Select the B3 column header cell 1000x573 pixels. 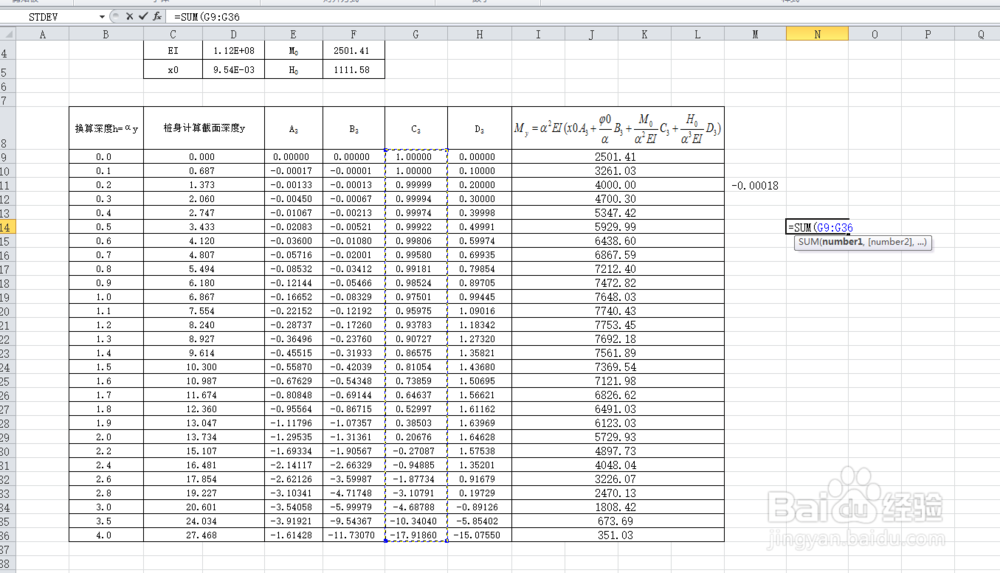[x=353, y=128]
